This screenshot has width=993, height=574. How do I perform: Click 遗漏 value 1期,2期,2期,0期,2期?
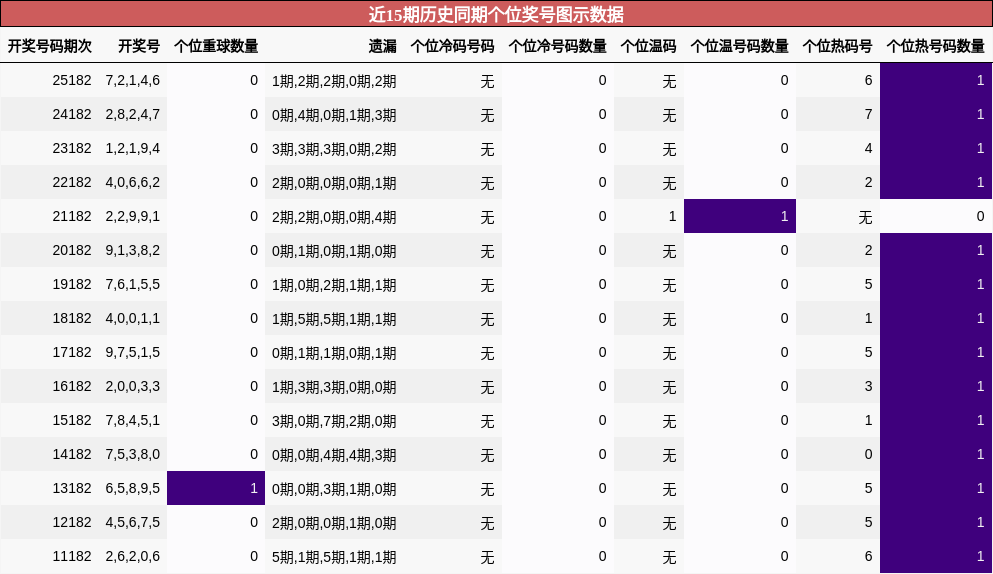[334, 81]
